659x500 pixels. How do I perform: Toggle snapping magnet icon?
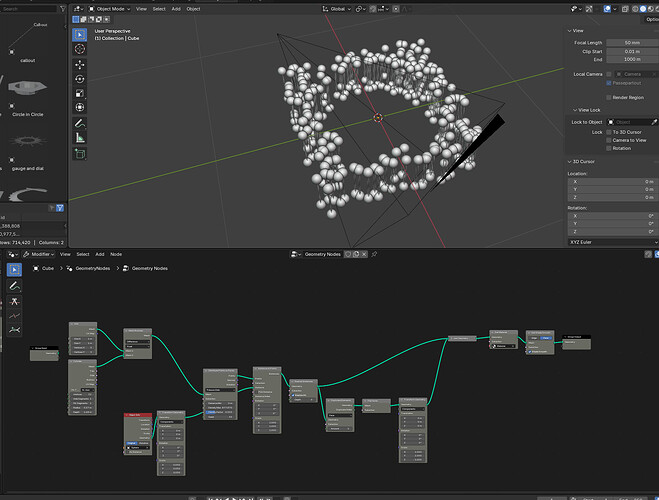click(373, 9)
